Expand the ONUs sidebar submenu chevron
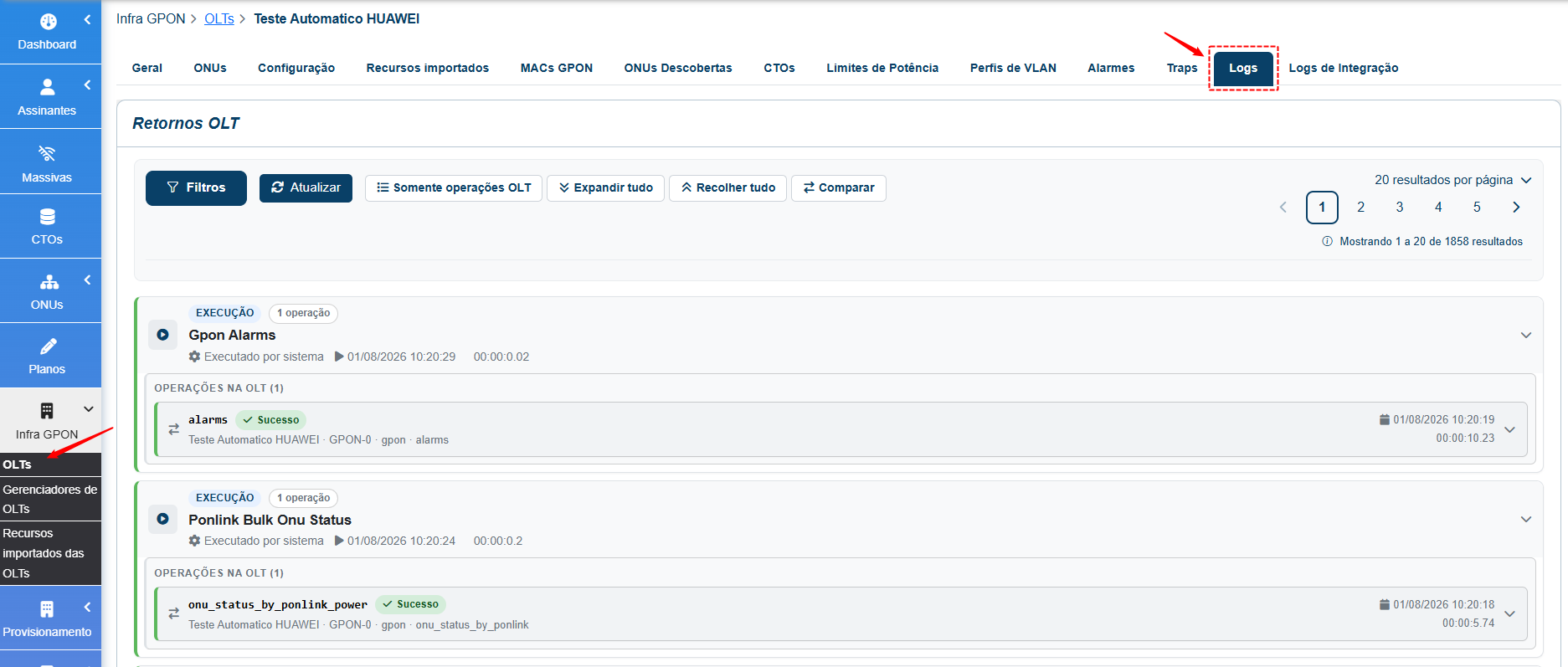1568x667 pixels. pyautogui.click(x=87, y=280)
